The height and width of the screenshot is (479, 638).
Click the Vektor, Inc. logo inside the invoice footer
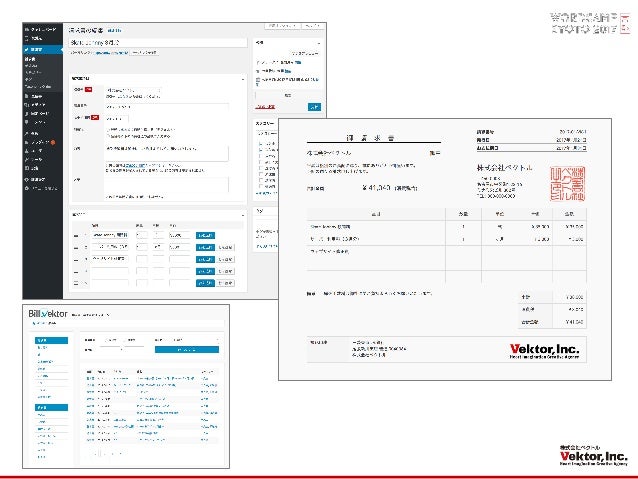click(544, 350)
